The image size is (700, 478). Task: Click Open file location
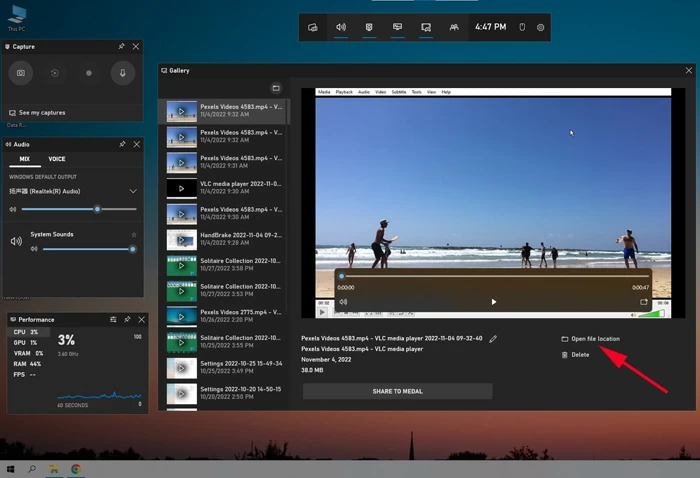pyautogui.click(x=594, y=339)
